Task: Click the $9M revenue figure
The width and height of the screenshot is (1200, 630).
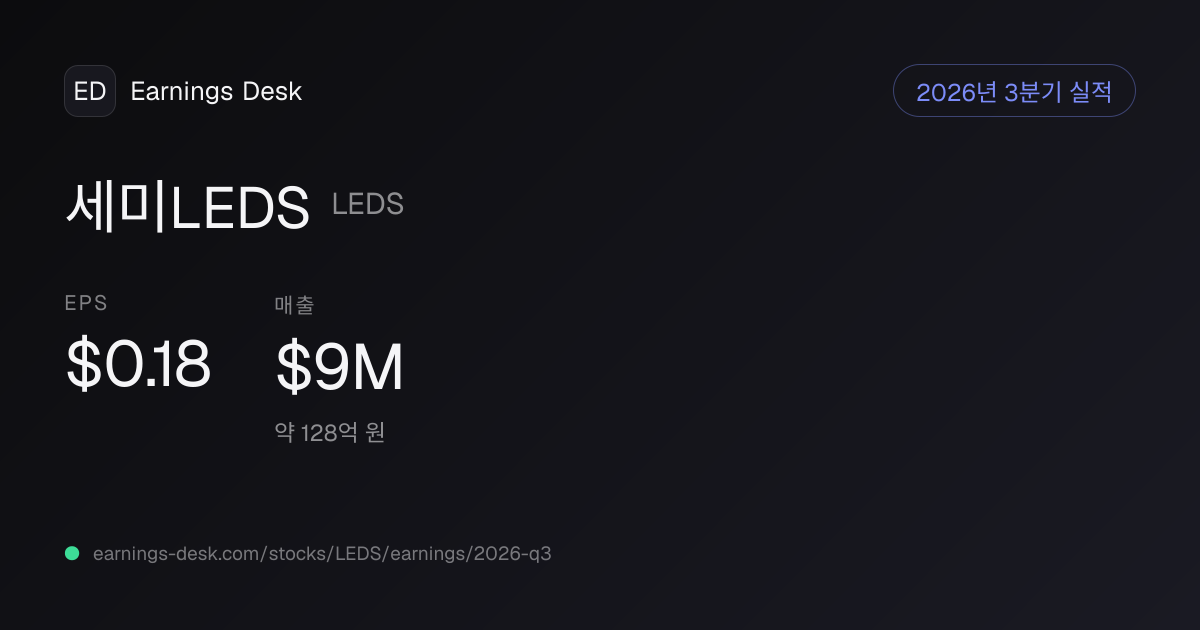Action: coord(340,367)
